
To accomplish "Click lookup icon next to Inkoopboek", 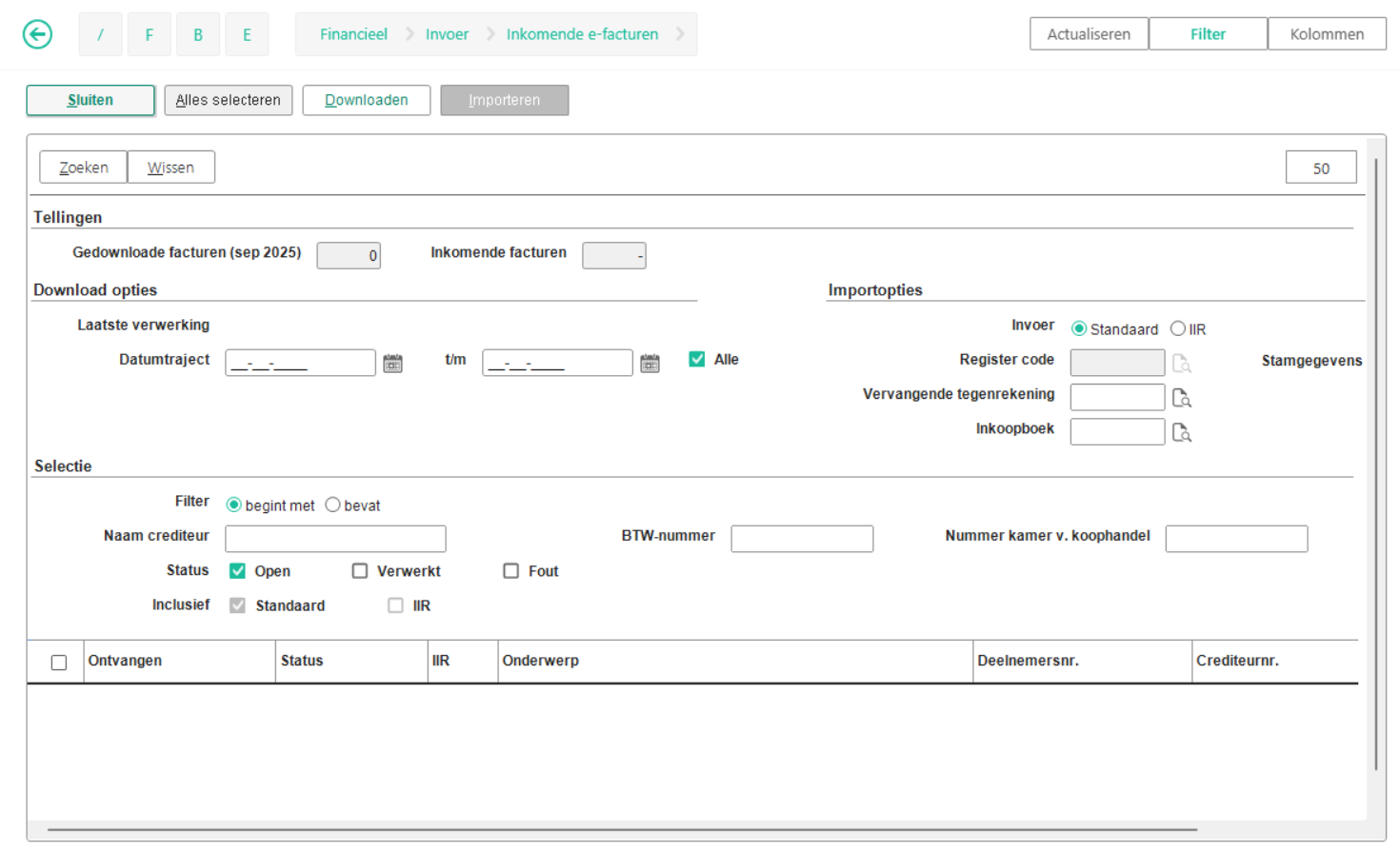I will tap(1181, 432).
